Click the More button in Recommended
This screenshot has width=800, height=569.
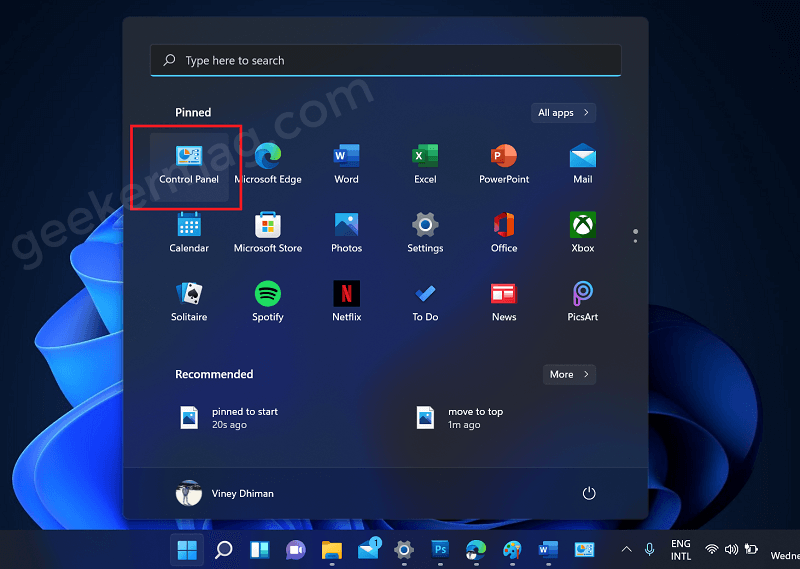pos(569,375)
